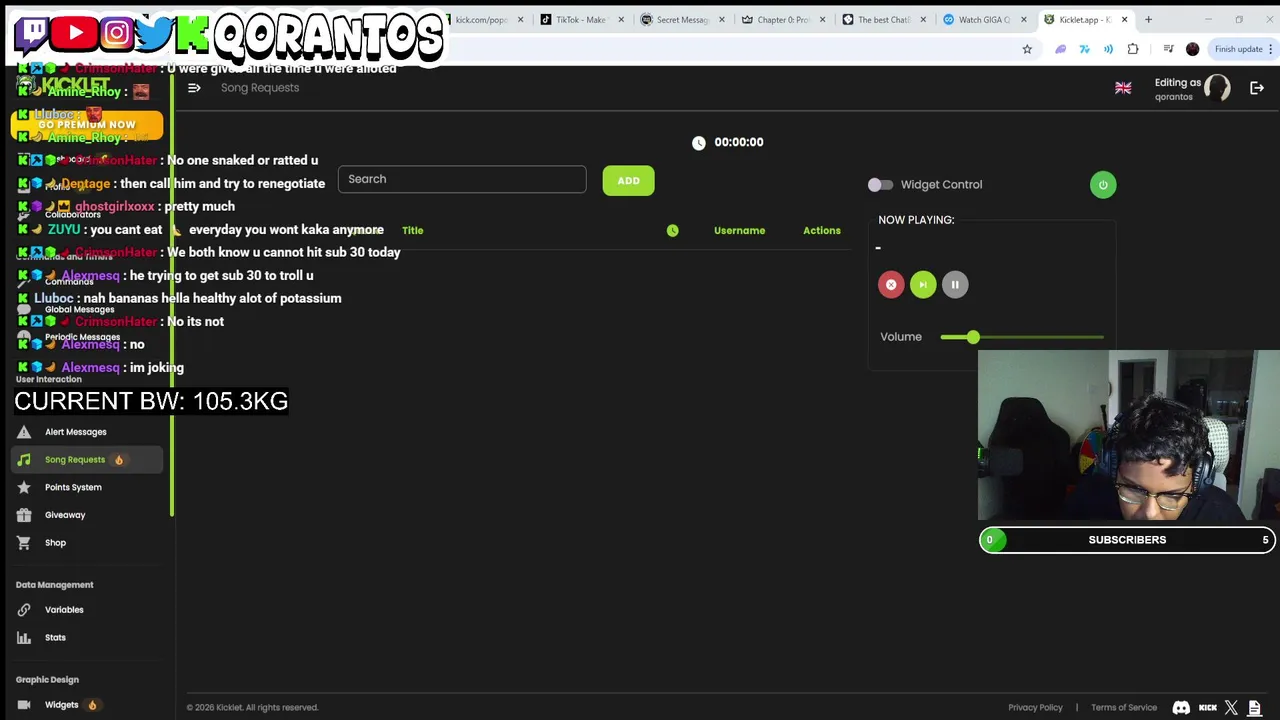Viewport: 1280px width, 720px height.
Task: Change language with the UK flag icon
Action: [x=1123, y=88]
